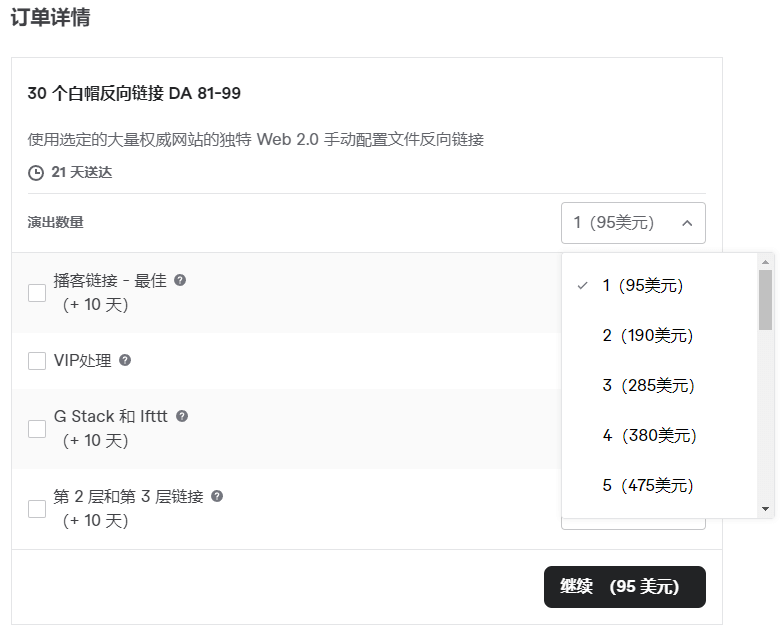
Task: Click the 21 天送达 delivery text
Action: coord(82,172)
